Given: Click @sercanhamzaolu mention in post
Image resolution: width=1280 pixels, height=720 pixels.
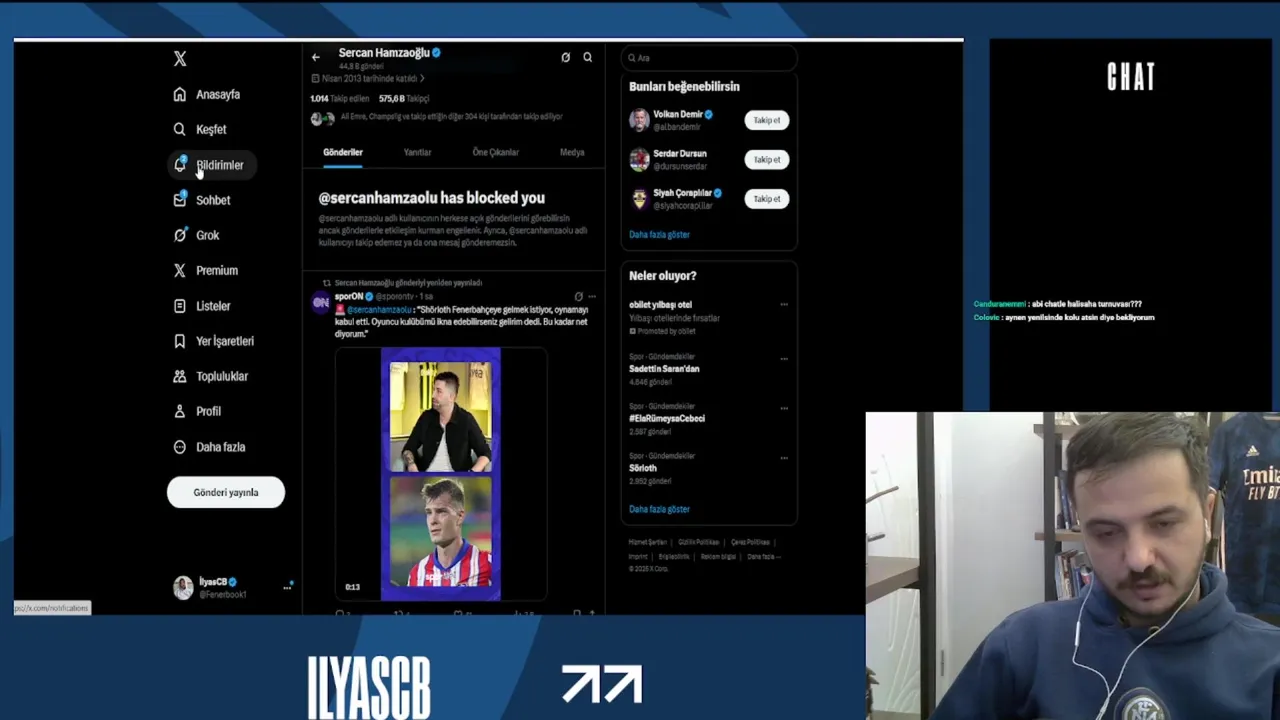Looking at the screenshot, I should (379, 310).
